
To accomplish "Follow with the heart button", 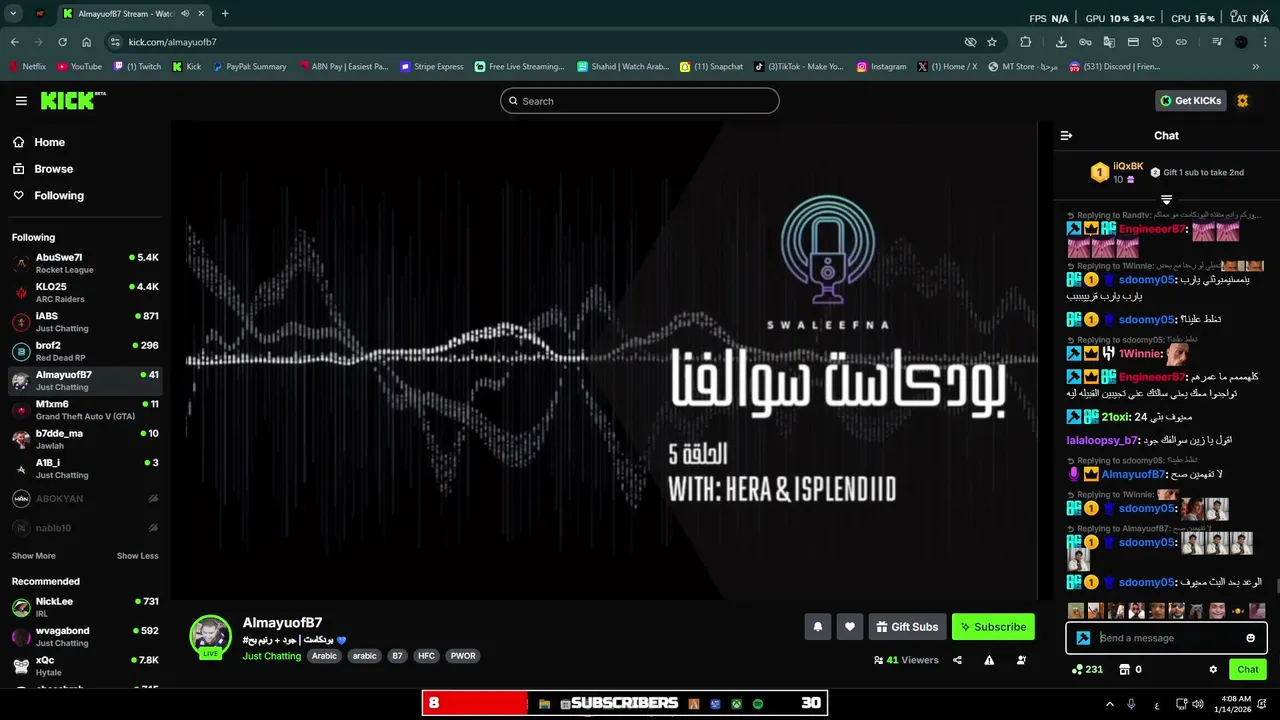I will 850,627.
